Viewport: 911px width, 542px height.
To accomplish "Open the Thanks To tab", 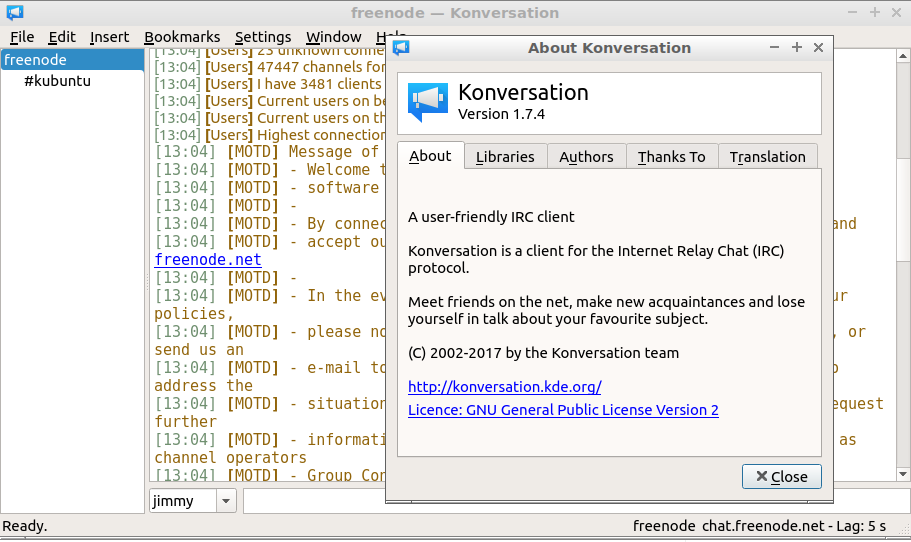I will (672, 157).
